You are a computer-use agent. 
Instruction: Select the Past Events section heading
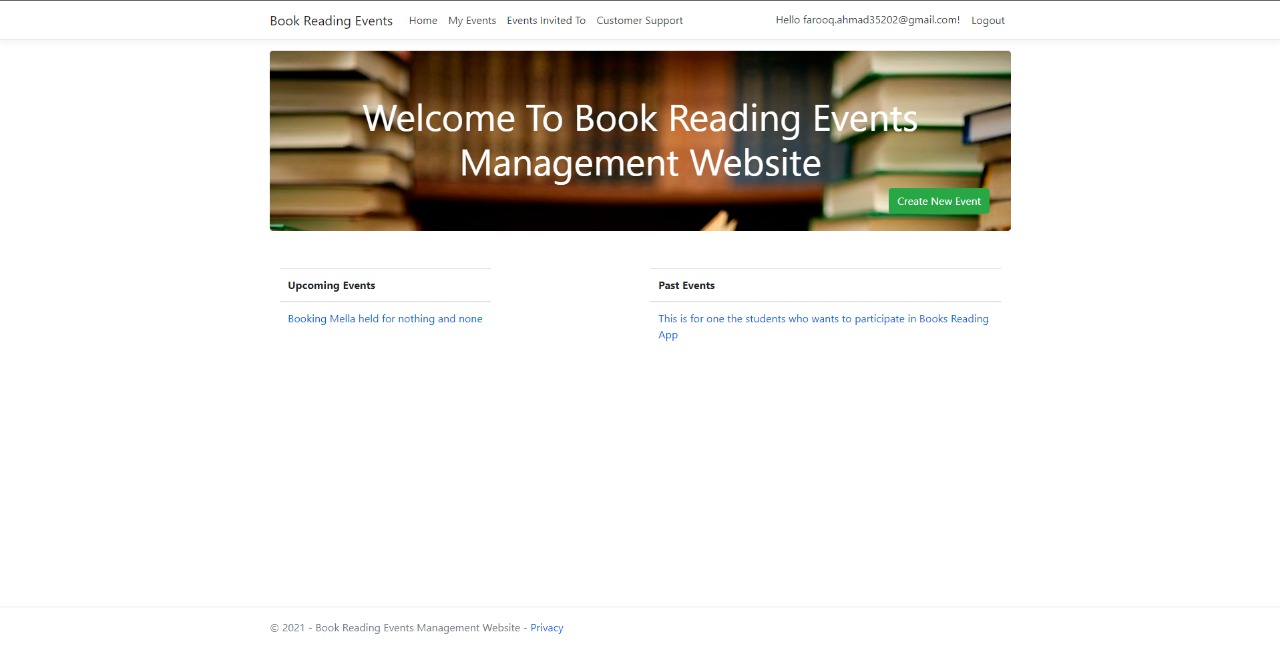point(686,285)
